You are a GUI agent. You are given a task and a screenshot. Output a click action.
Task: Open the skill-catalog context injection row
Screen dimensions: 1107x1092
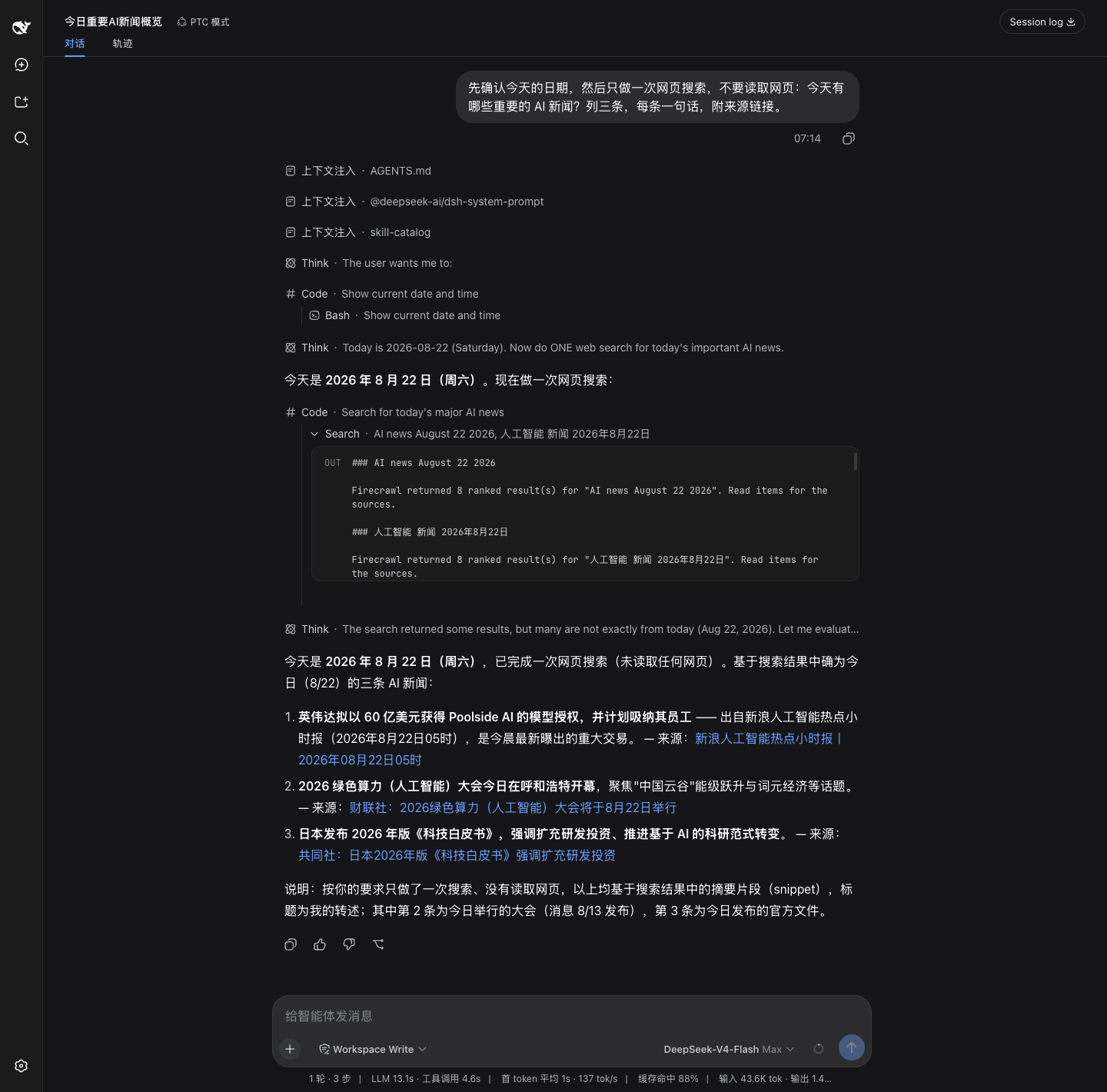click(x=357, y=232)
